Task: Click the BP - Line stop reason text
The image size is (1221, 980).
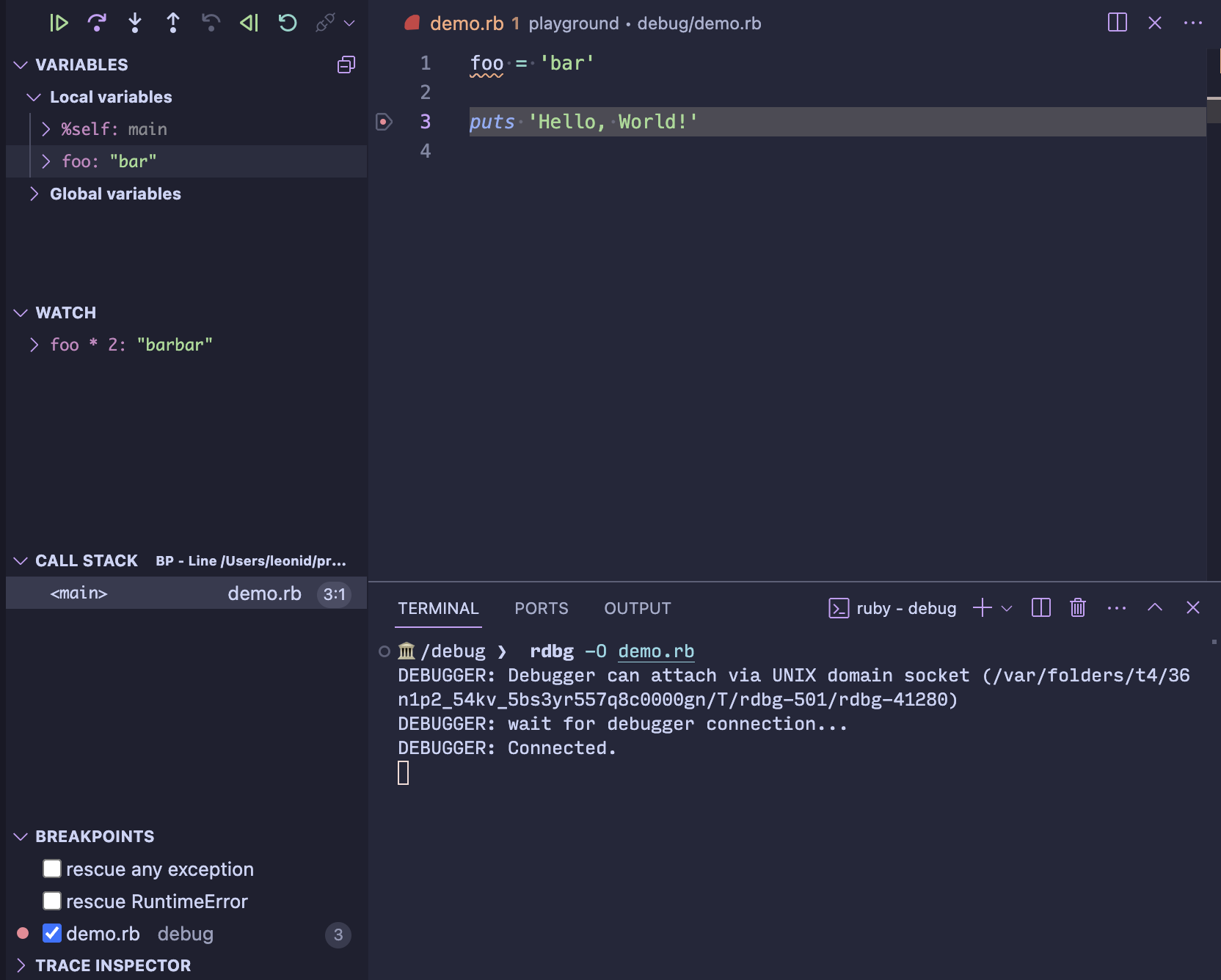Action: pyautogui.click(x=251, y=561)
